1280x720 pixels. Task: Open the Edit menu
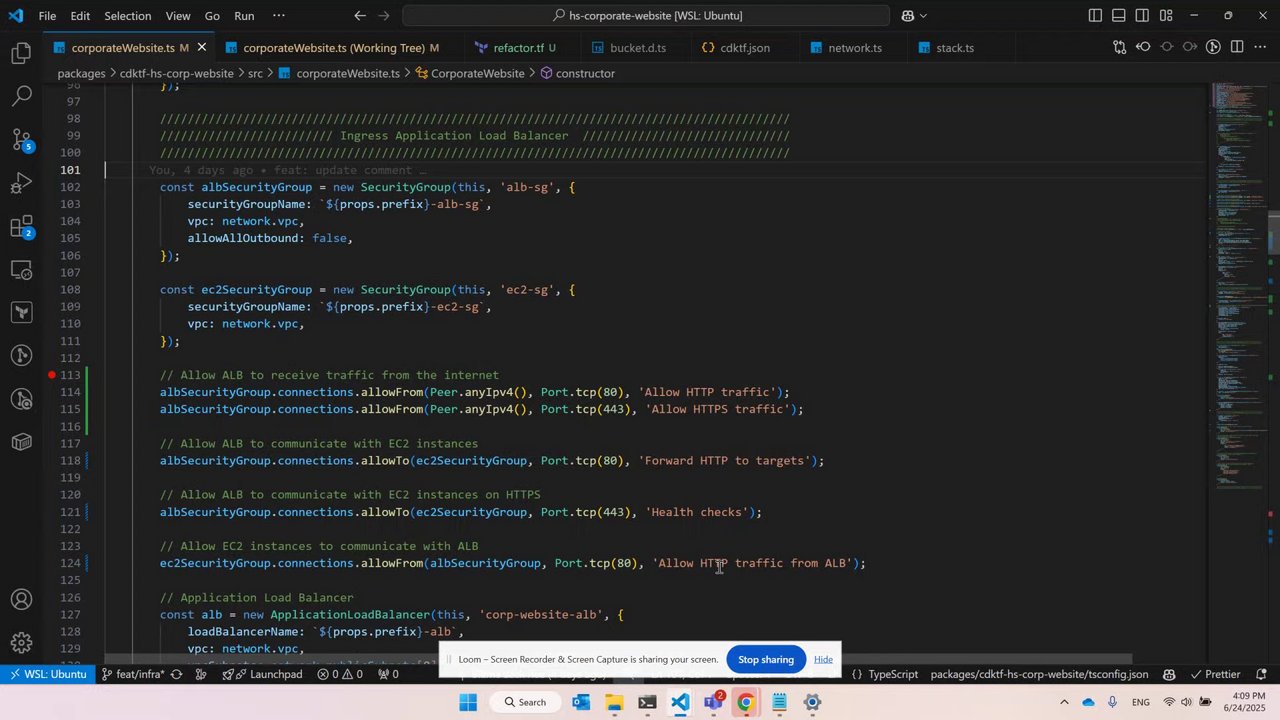point(80,15)
